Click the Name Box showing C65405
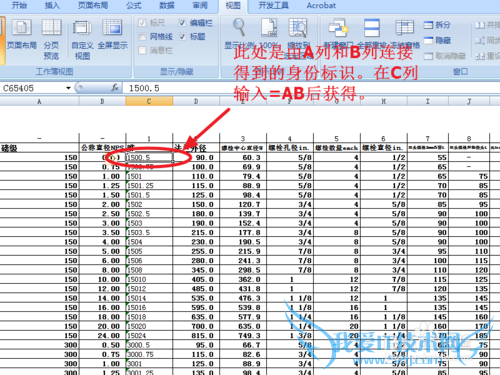Image resolution: width=500 pixels, height=375 pixels. [x=32, y=88]
